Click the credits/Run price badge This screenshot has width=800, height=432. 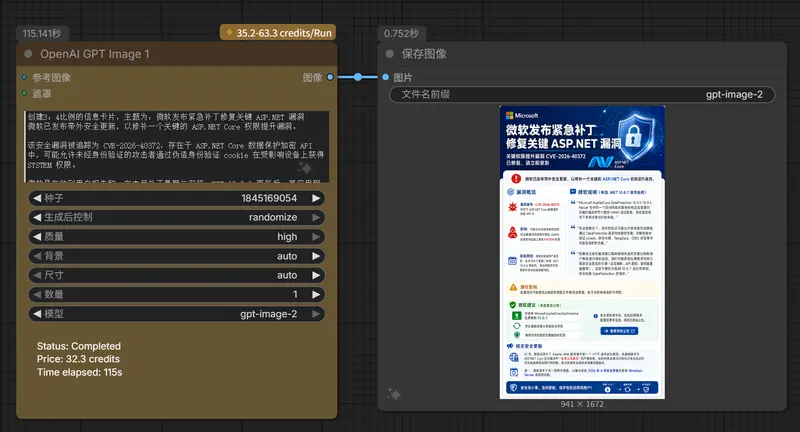click(x=278, y=33)
